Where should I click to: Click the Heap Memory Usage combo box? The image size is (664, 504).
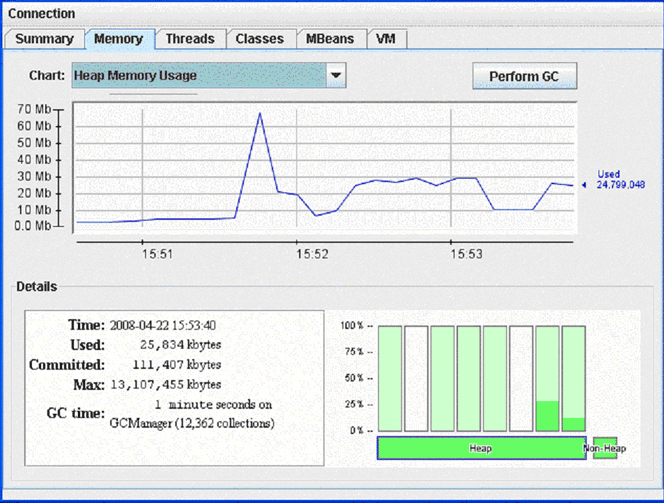click(198, 75)
